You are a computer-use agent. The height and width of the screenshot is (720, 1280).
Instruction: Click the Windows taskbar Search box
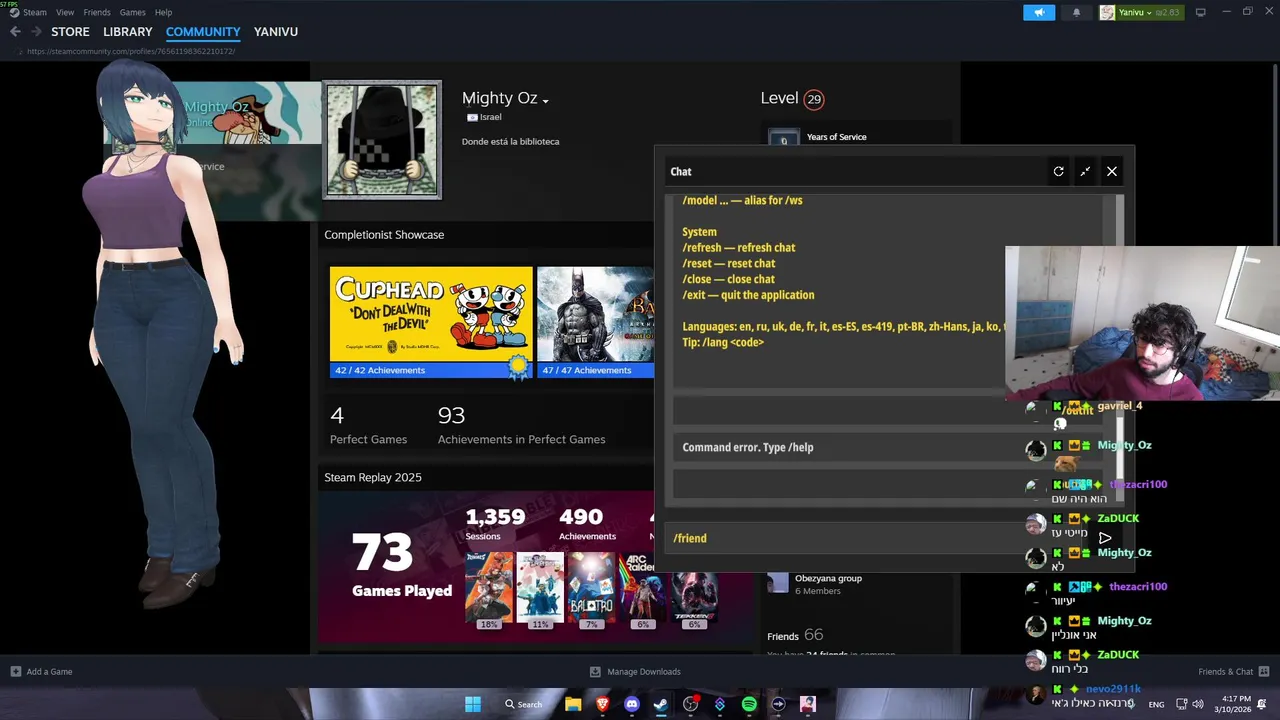[524, 704]
